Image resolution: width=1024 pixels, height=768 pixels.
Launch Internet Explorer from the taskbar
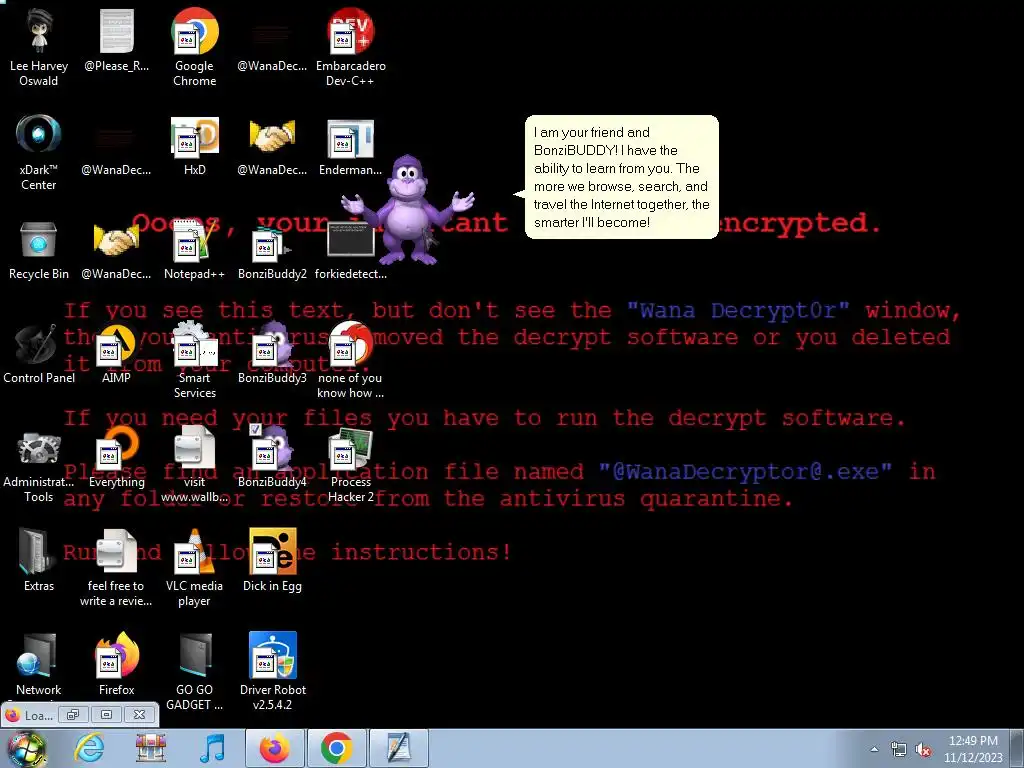[89, 748]
